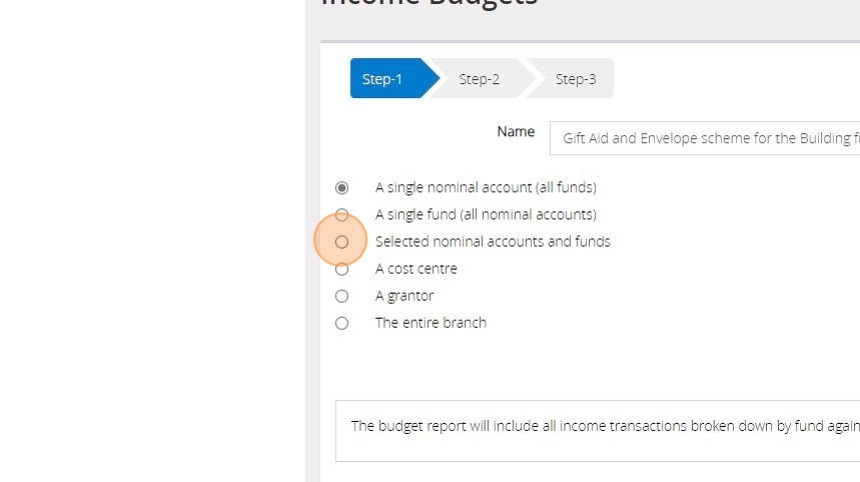Select 'A single fund' radio button

coord(342,215)
